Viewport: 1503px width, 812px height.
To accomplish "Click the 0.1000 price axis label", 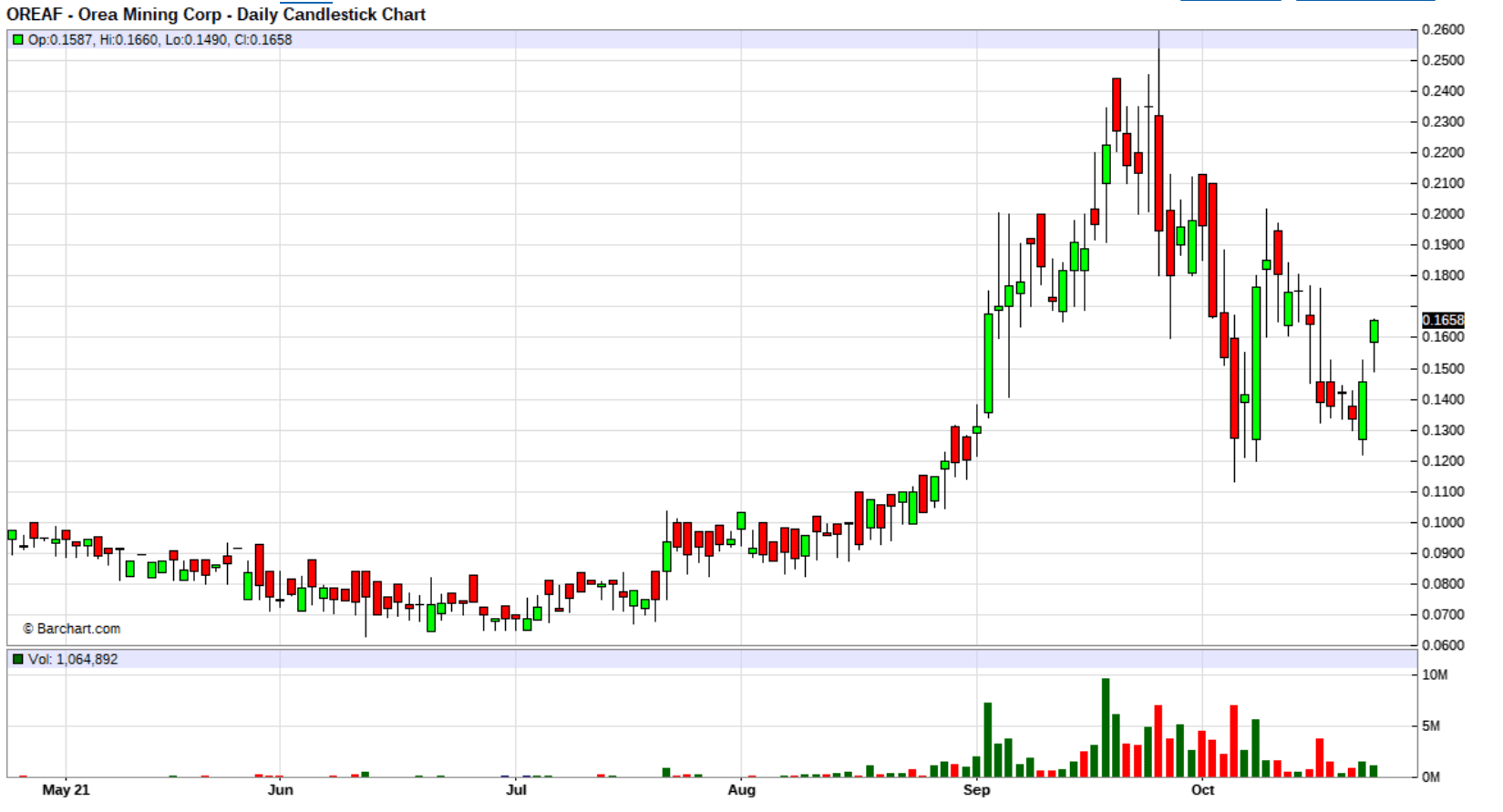I will pos(1443,523).
